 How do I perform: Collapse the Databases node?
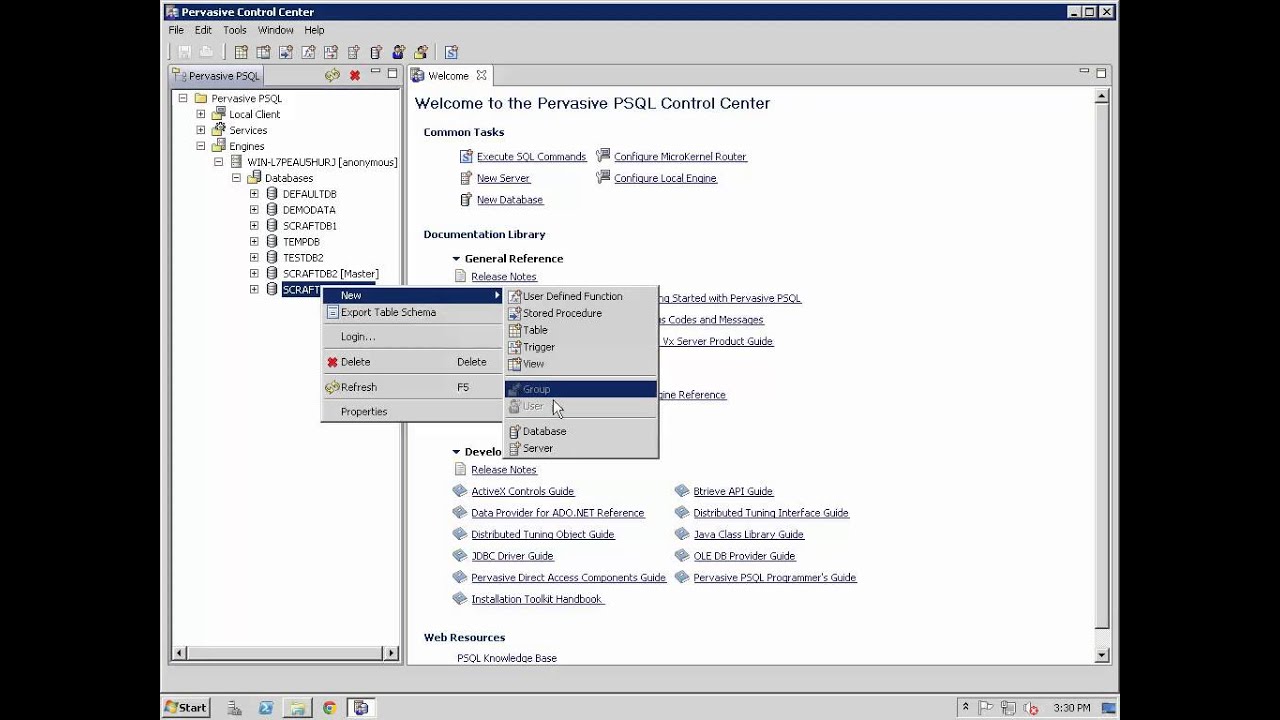[x=236, y=178]
